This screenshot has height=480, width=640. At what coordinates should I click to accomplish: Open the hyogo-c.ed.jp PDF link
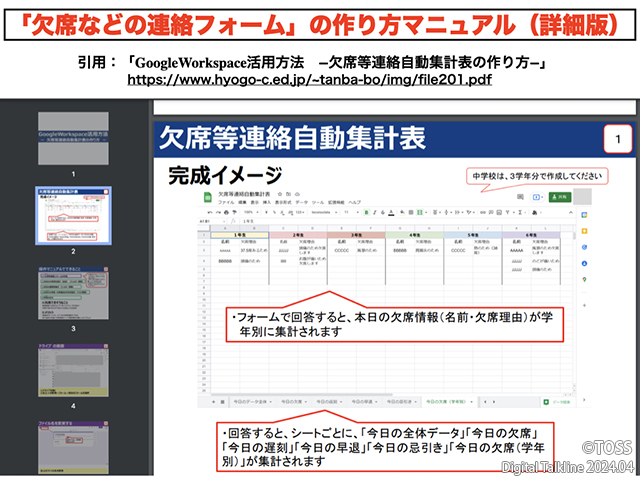pyautogui.click(x=309, y=78)
